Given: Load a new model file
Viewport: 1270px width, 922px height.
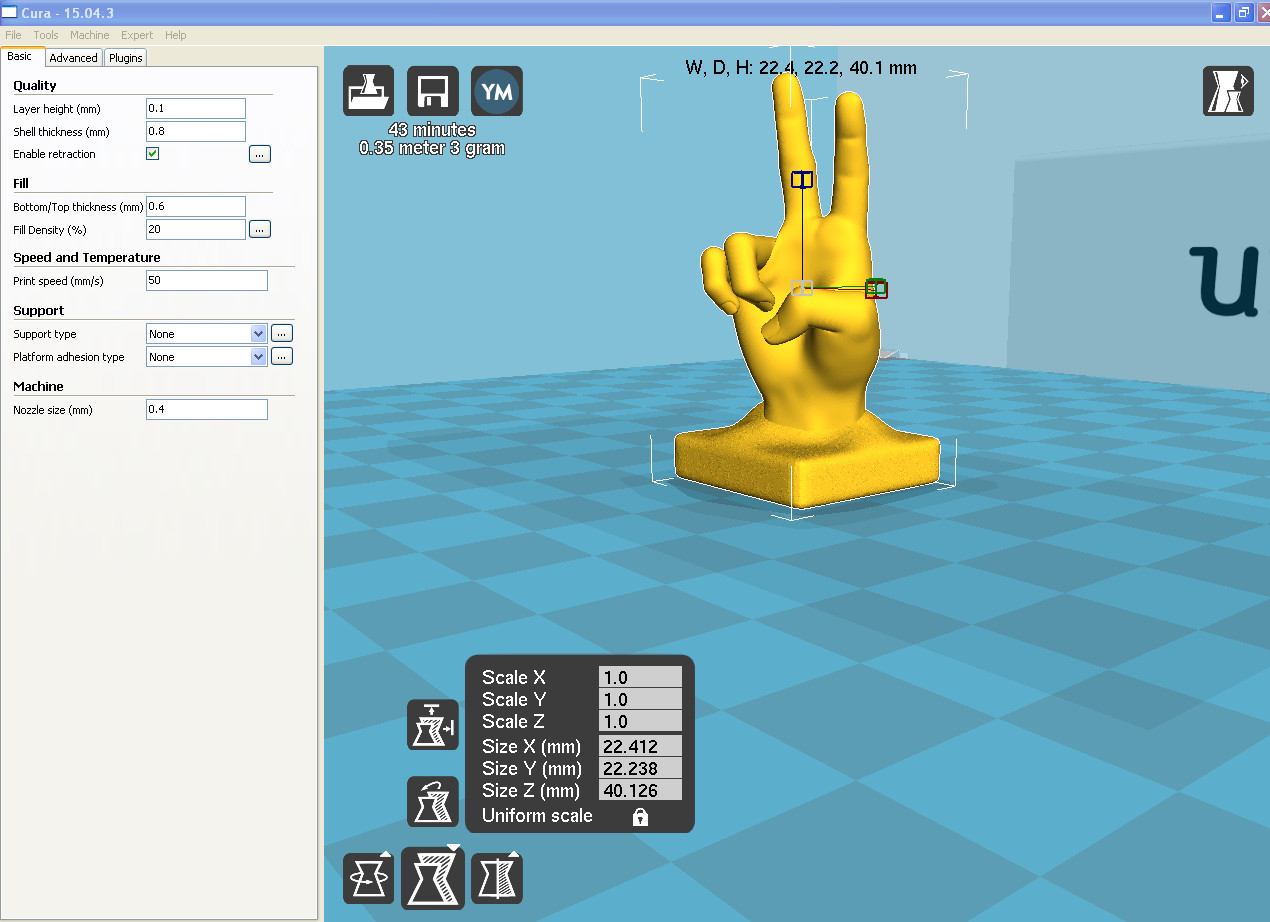Looking at the screenshot, I should click(x=368, y=91).
